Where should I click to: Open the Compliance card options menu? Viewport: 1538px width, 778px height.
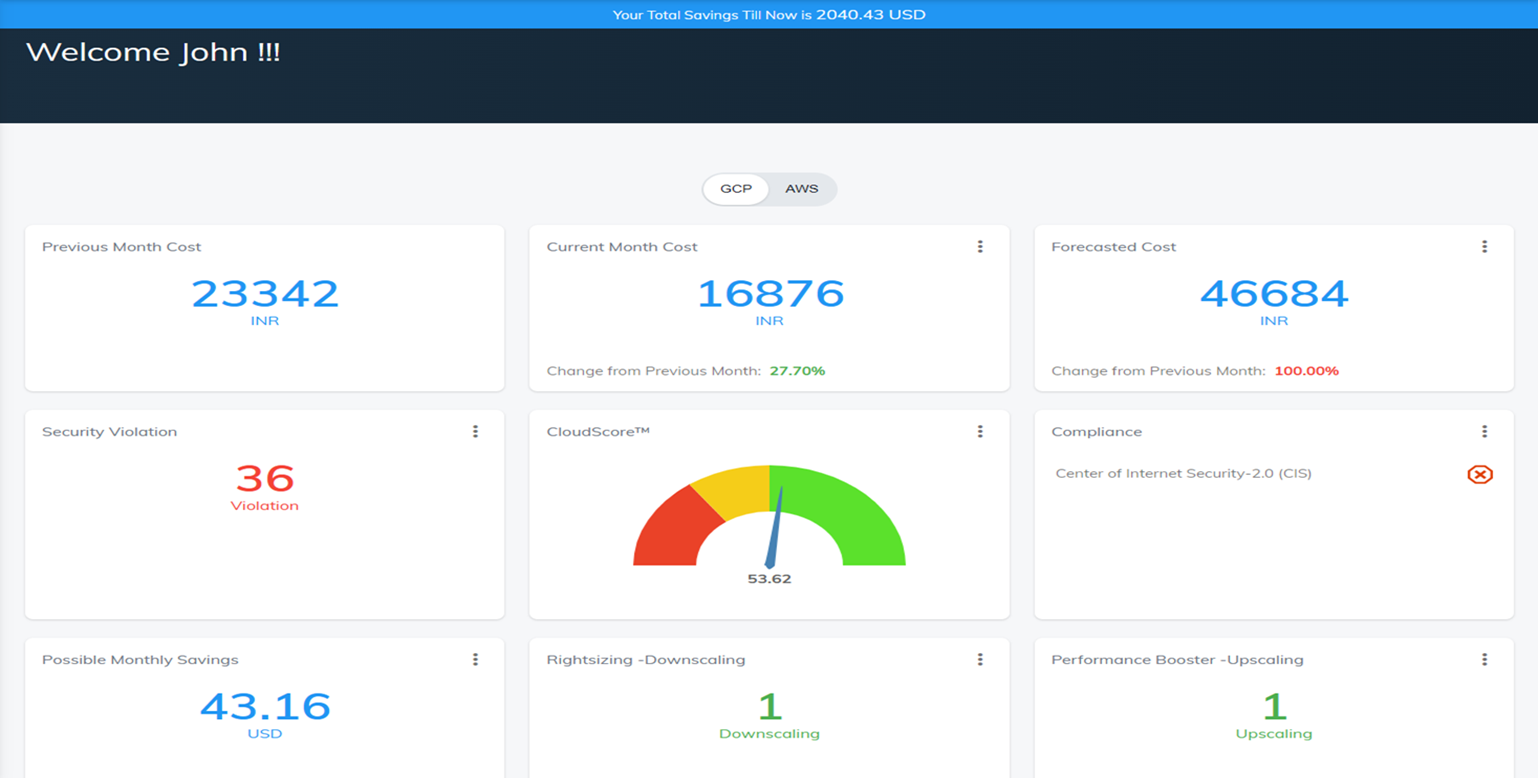tap(1484, 432)
